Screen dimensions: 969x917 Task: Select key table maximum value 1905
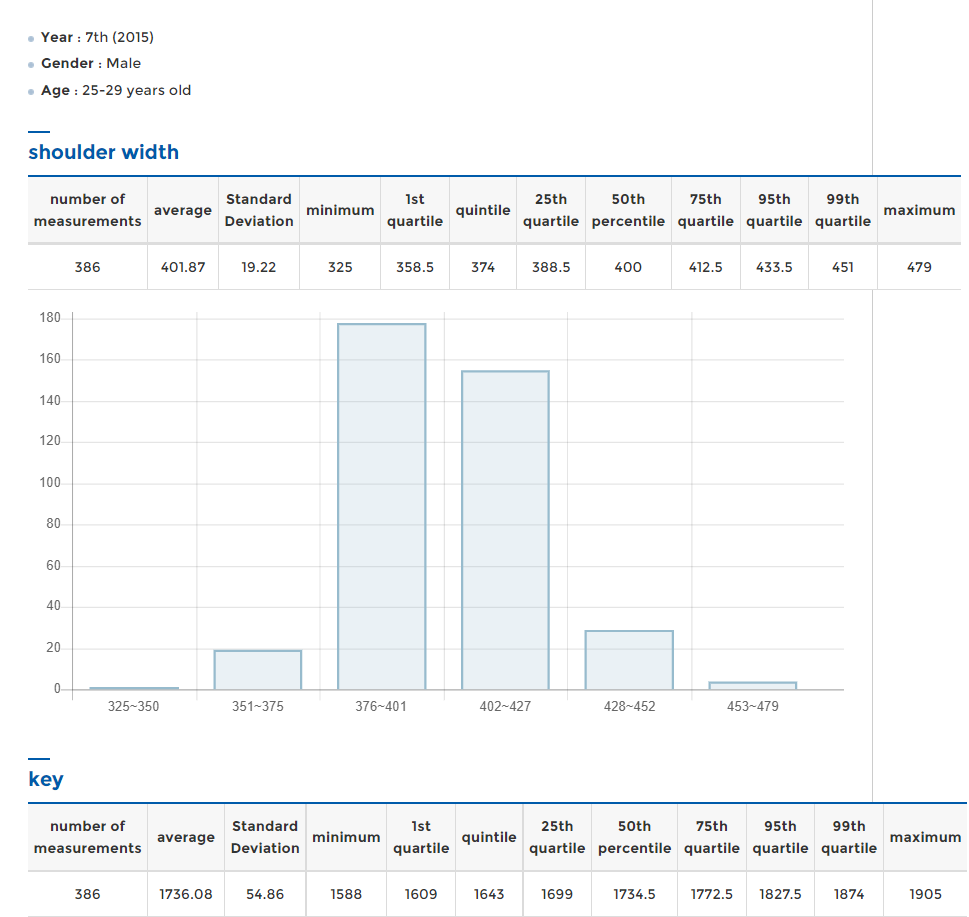(x=925, y=894)
